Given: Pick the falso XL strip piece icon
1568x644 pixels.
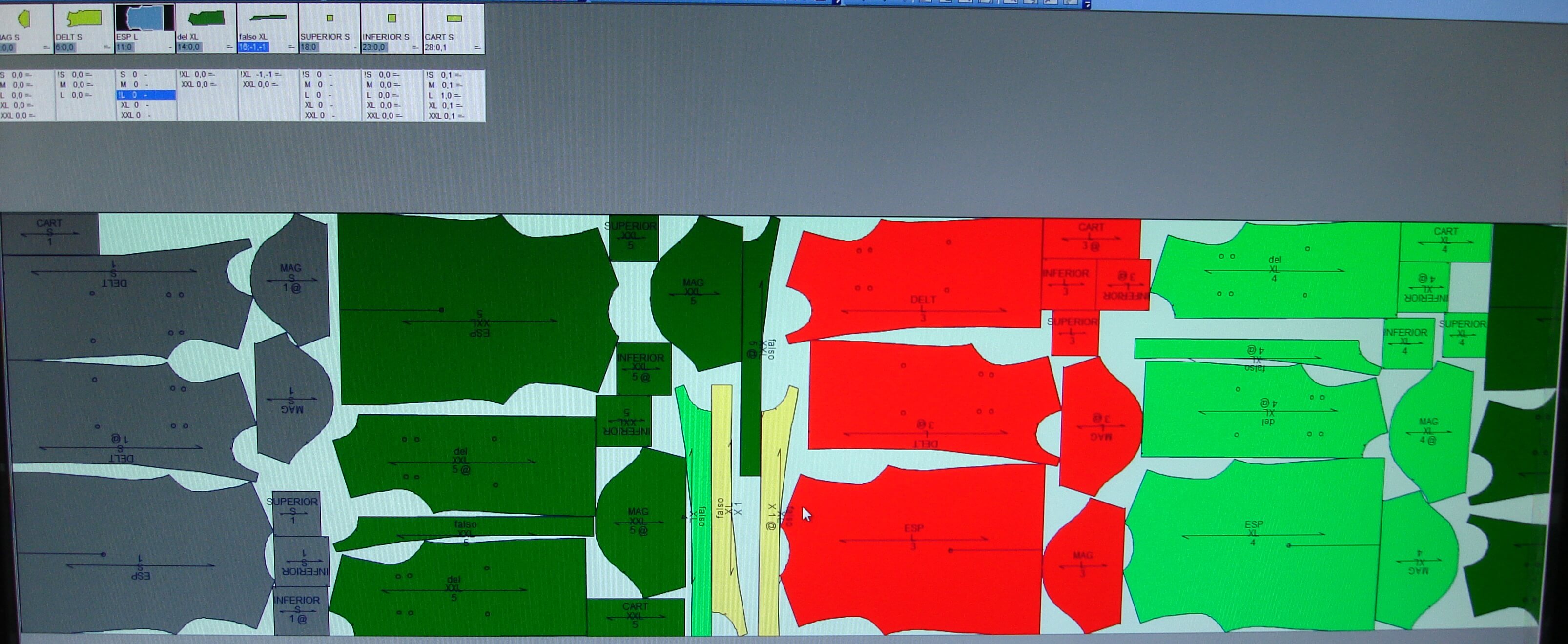Looking at the screenshot, I should click(x=268, y=18).
